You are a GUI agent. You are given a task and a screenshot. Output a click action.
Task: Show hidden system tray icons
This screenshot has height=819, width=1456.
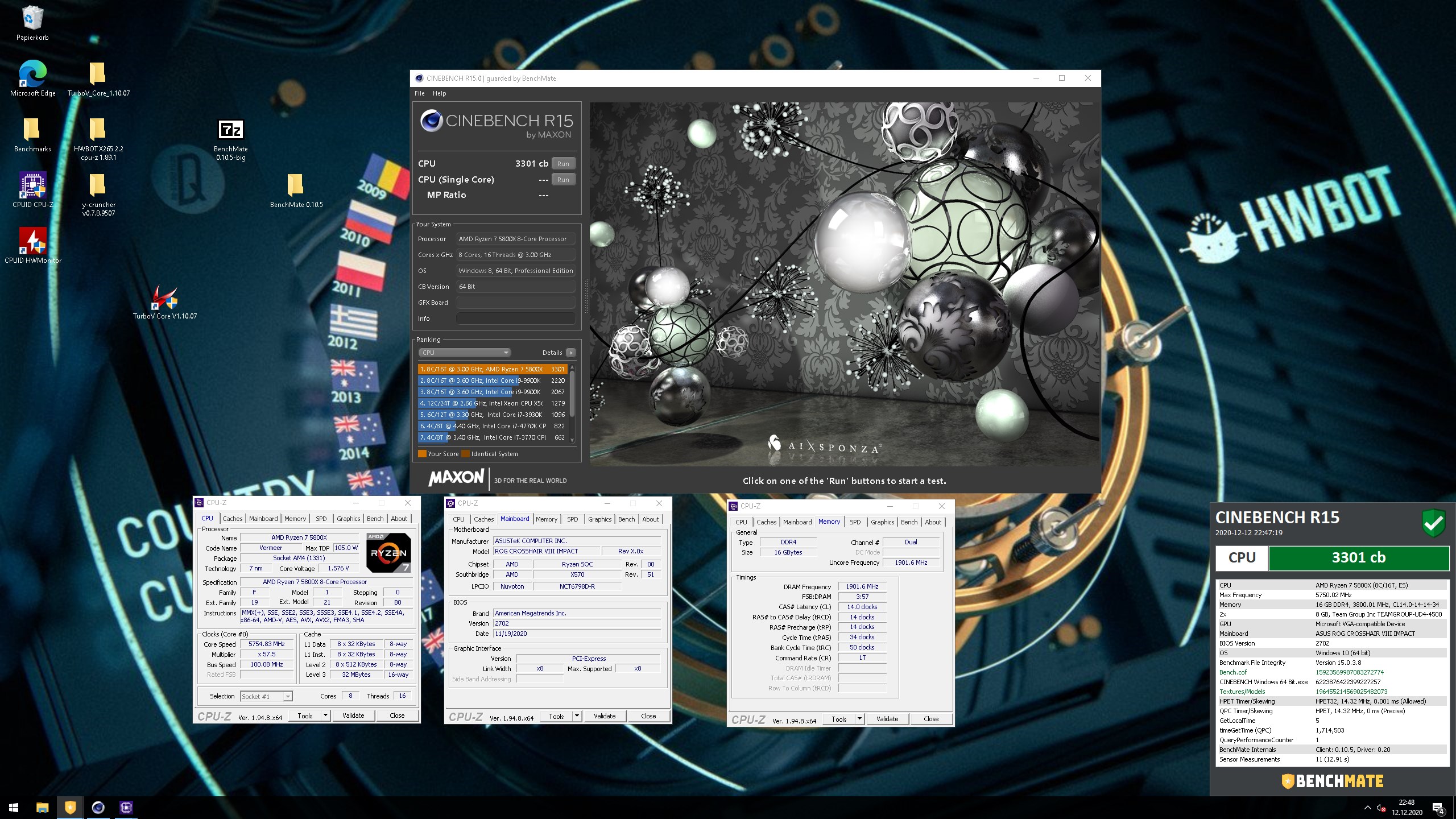pos(1367,808)
